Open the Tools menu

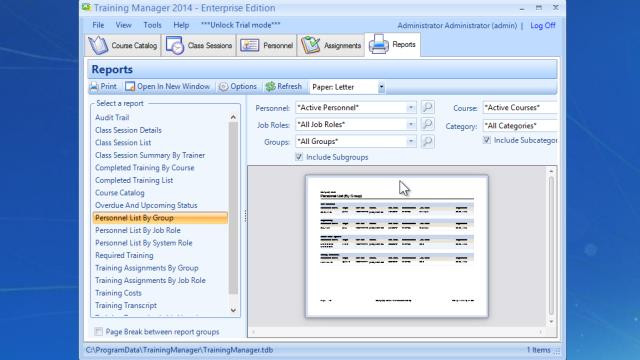point(152,25)
